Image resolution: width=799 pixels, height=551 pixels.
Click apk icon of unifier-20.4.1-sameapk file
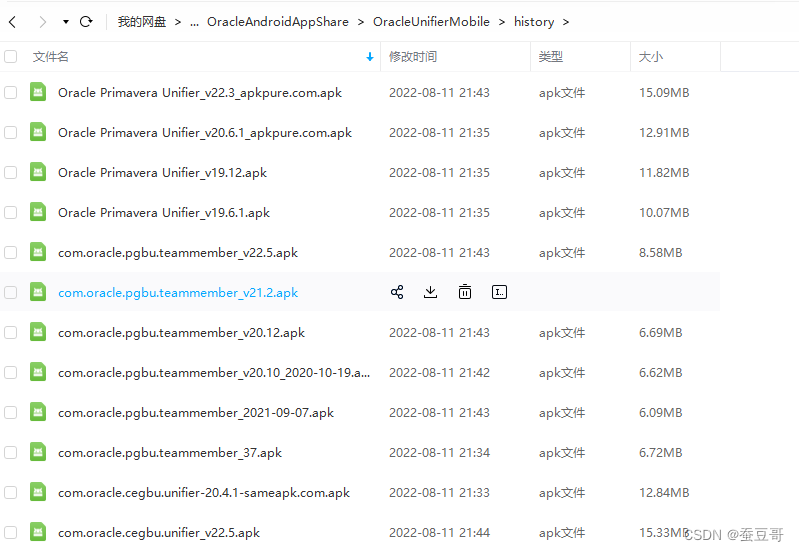[x=38, y=492]
